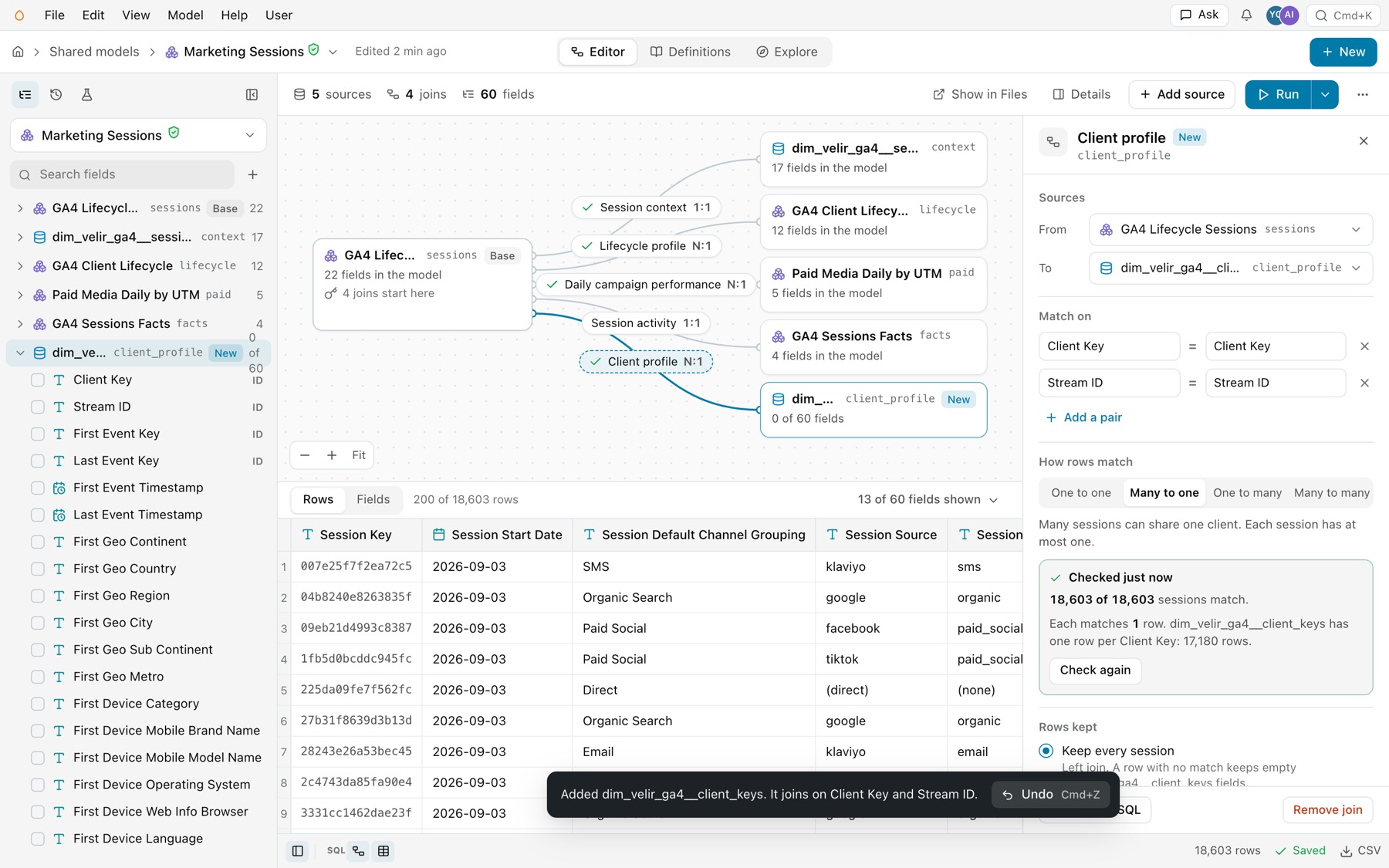Click Check again button
This screenshot has width=1389, height=868.
click(x=1095, y=670)
